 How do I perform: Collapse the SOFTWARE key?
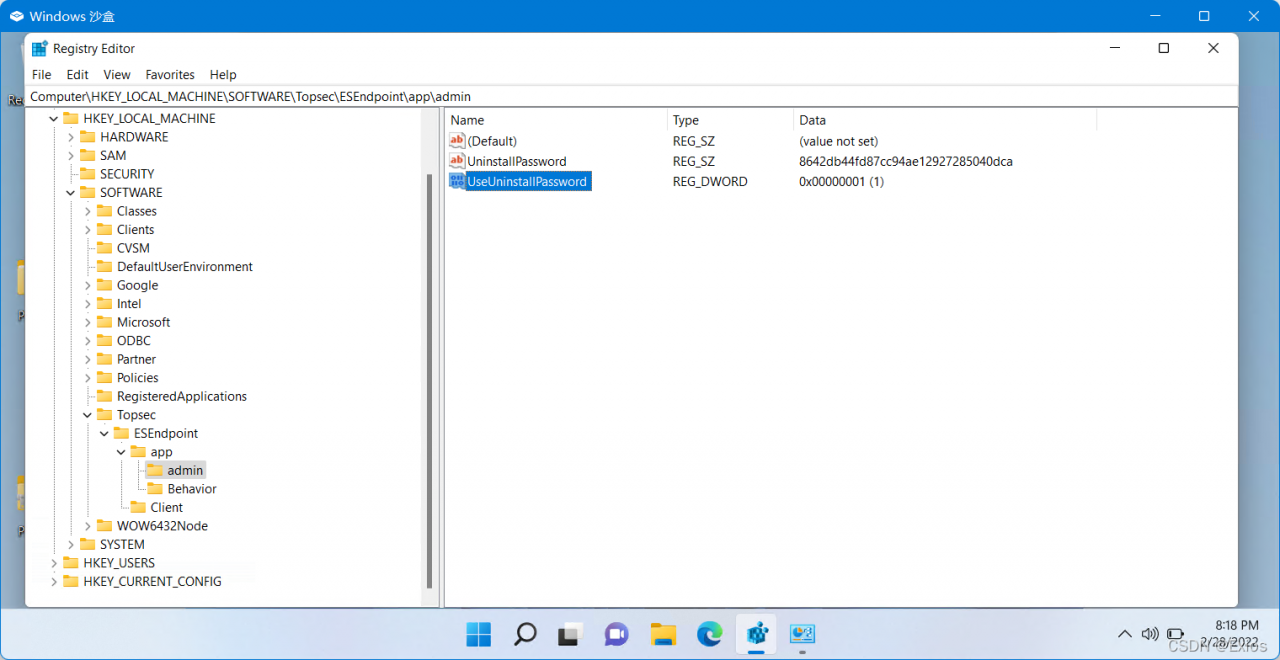tap(71, 192)
